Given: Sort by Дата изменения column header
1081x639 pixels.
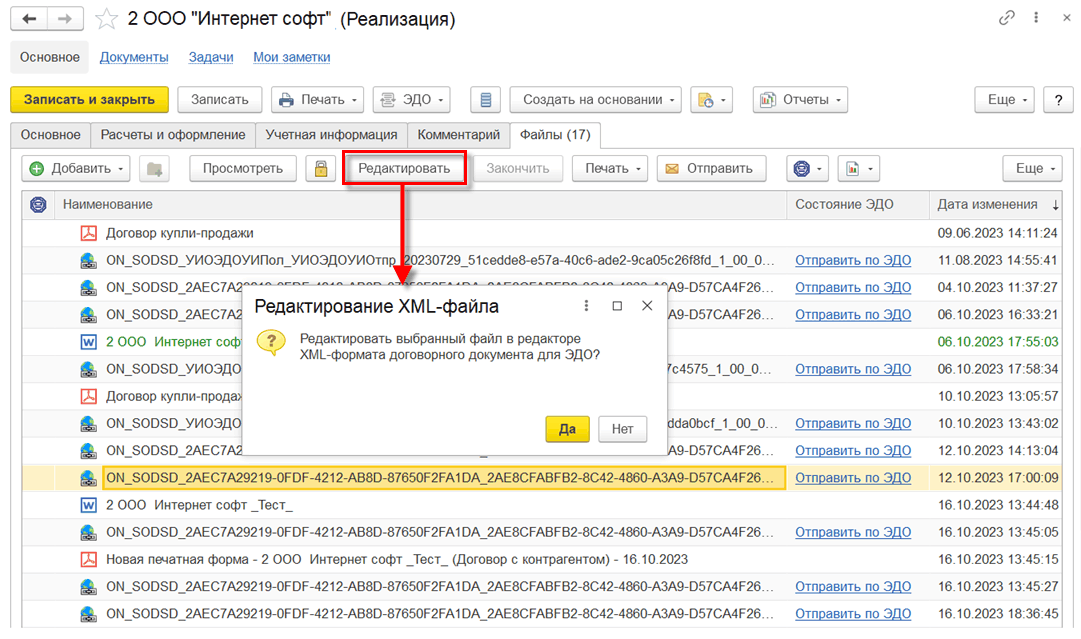Looking at the screenshot, I should [x=987, y=204].
